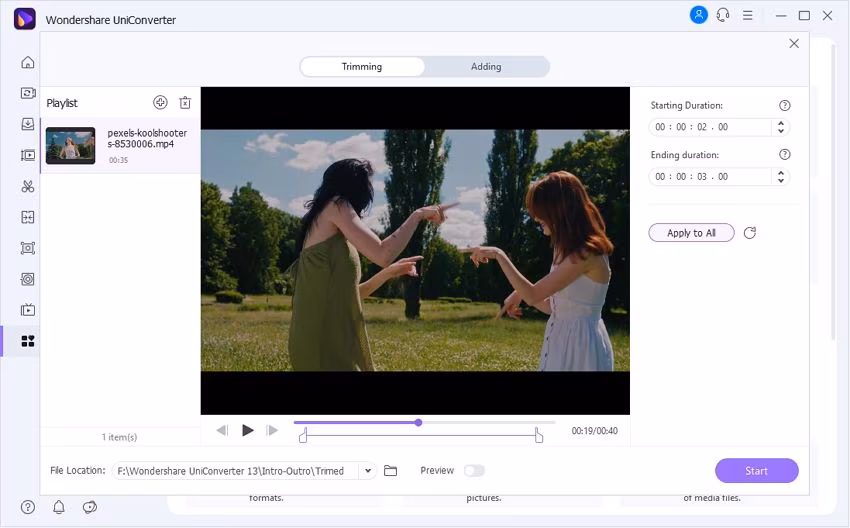Click the 00:35 duration under the file name
The image size is (850, 528).
[118, 160]
